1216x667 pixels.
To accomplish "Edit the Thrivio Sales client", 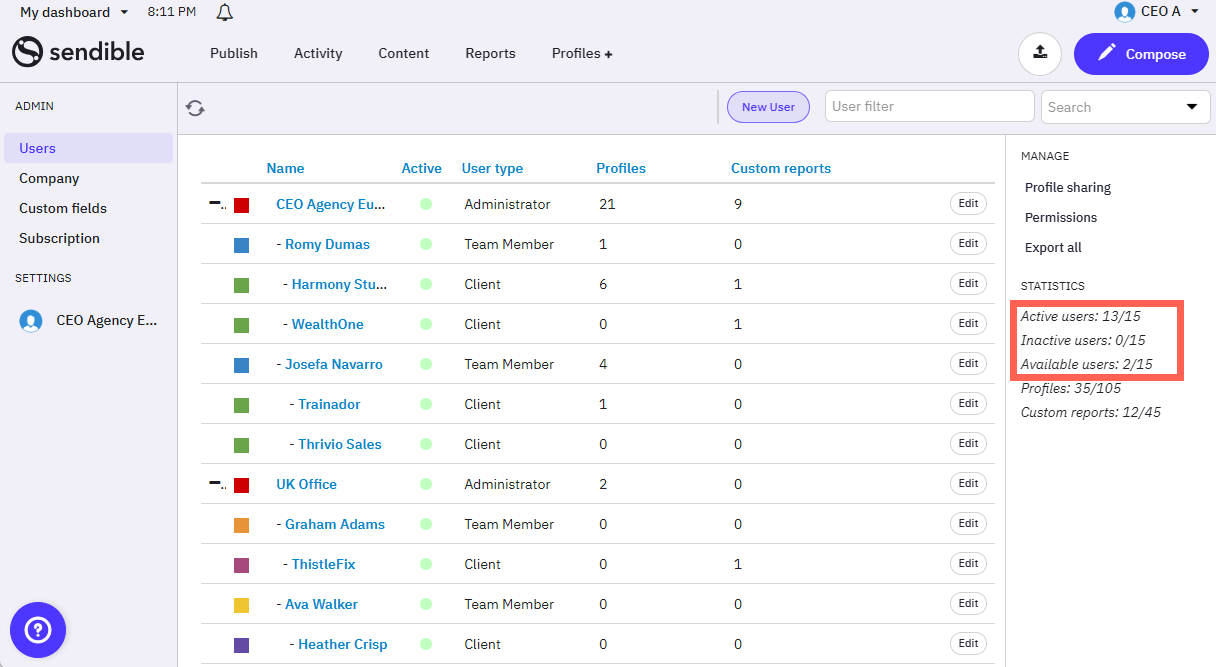I will (968, 444).
